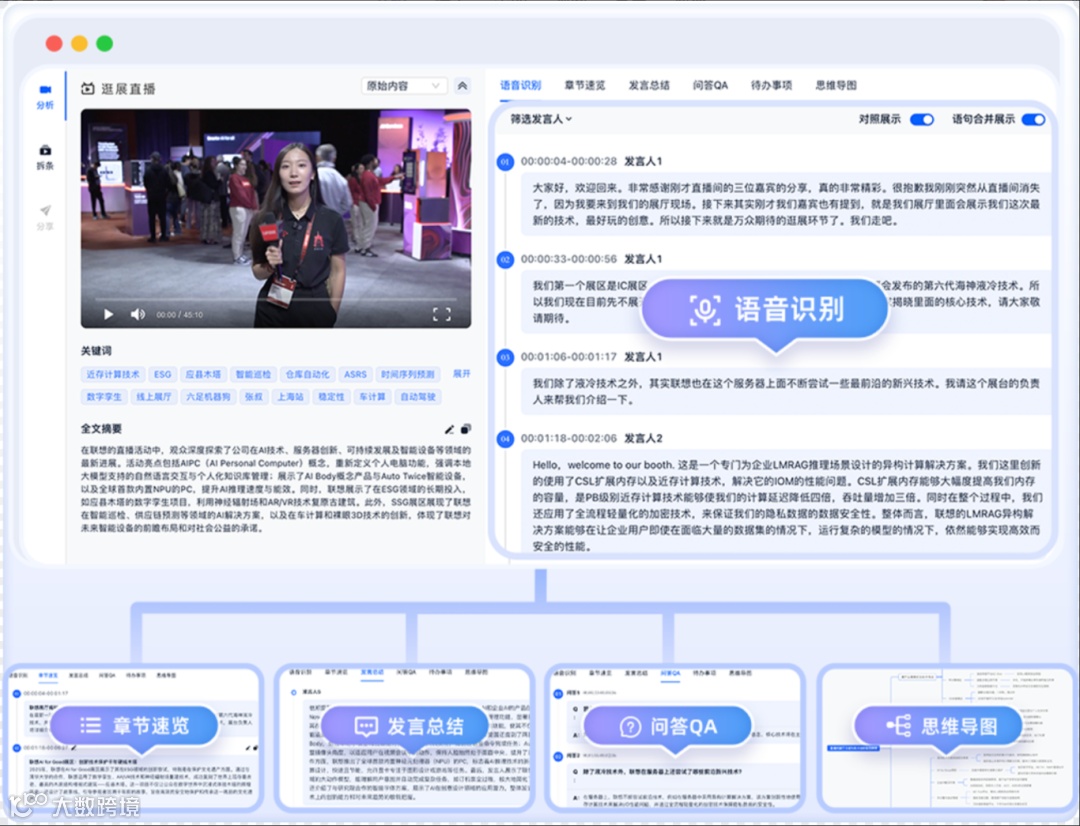Viewport: 1080px width, 826px height.
Task: Collapse the video panel with double-chevron button
Action: [x=462, y=86]
